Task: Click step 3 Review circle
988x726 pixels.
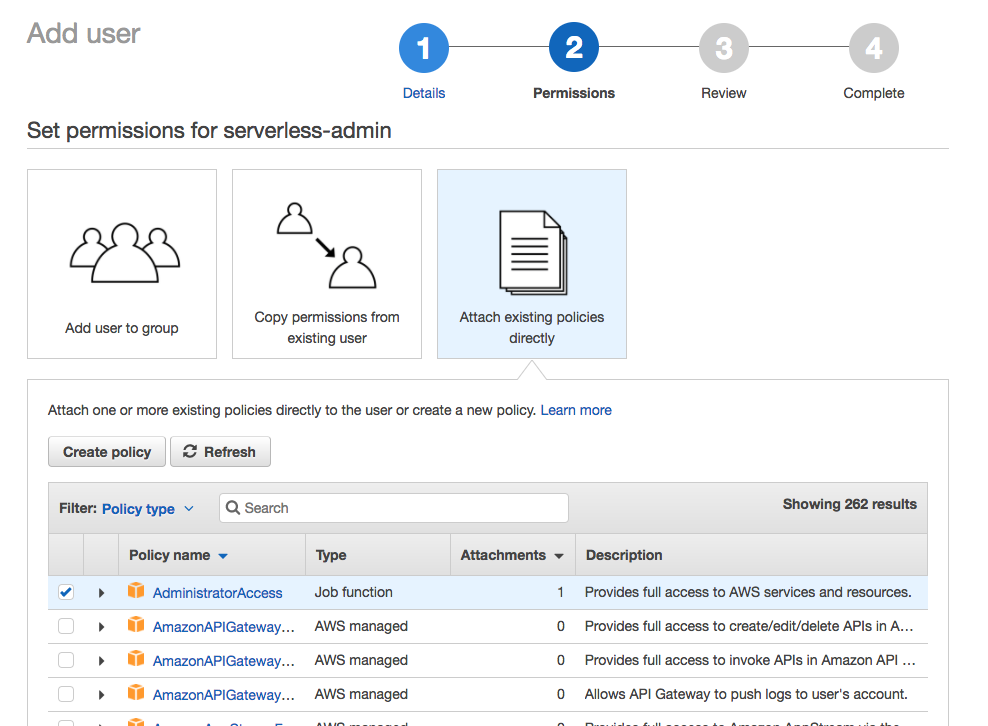Action: point(723,49)
